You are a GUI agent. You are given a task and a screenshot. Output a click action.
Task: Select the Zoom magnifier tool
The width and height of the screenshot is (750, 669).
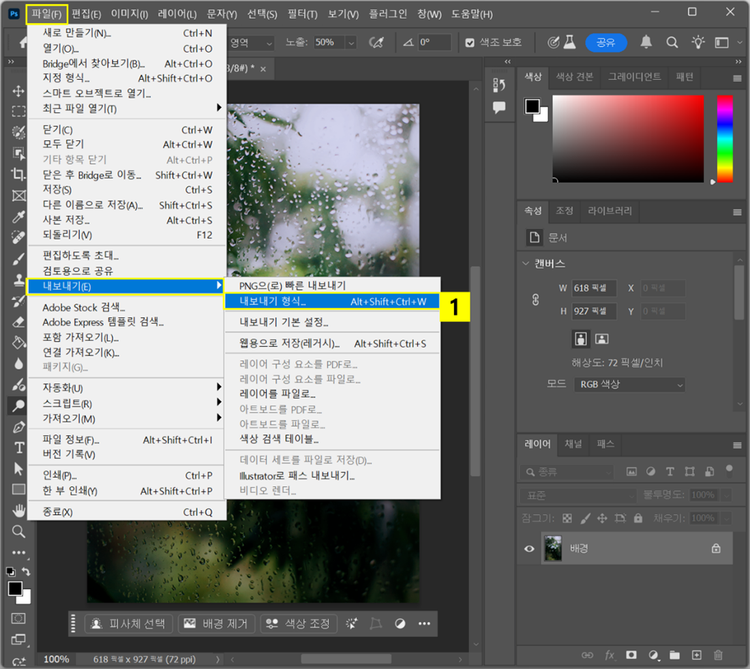point(18,531)
